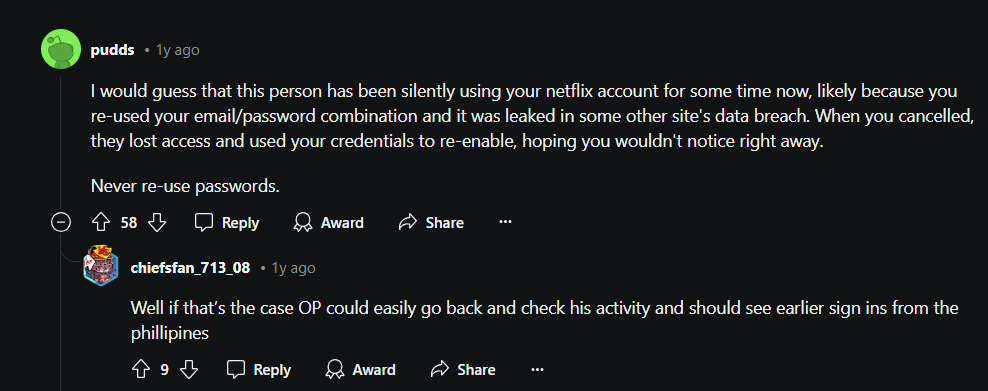Share the pudds comment

point(432,222)
